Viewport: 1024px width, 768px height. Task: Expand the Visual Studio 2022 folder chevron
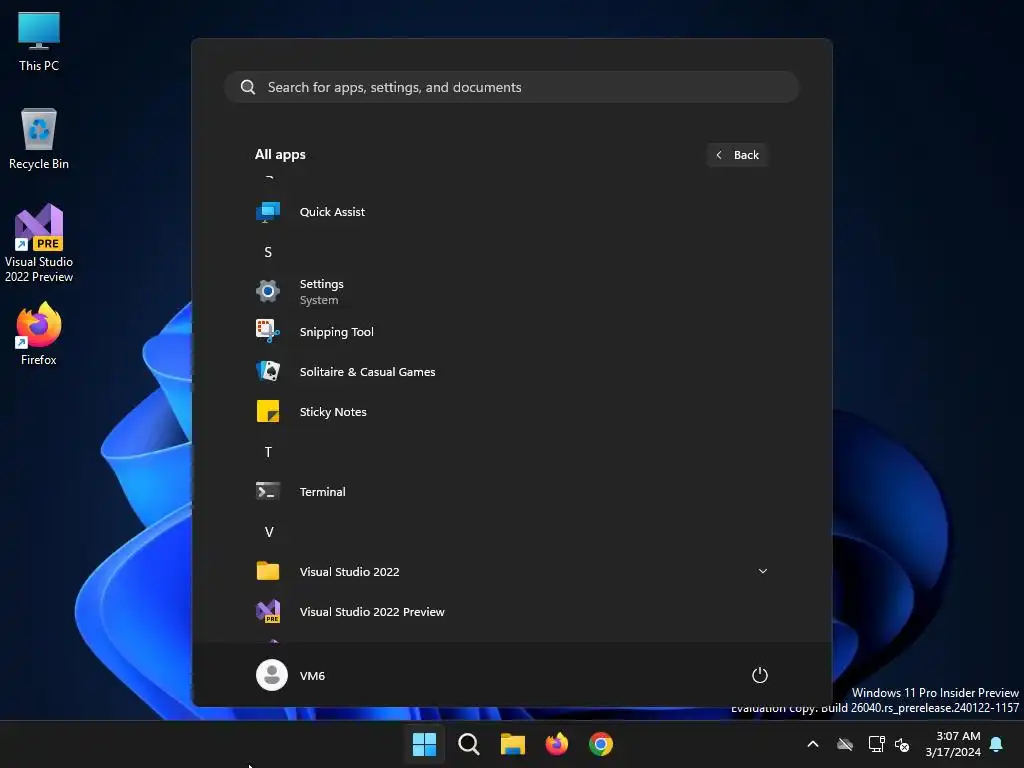coord(762,571)
